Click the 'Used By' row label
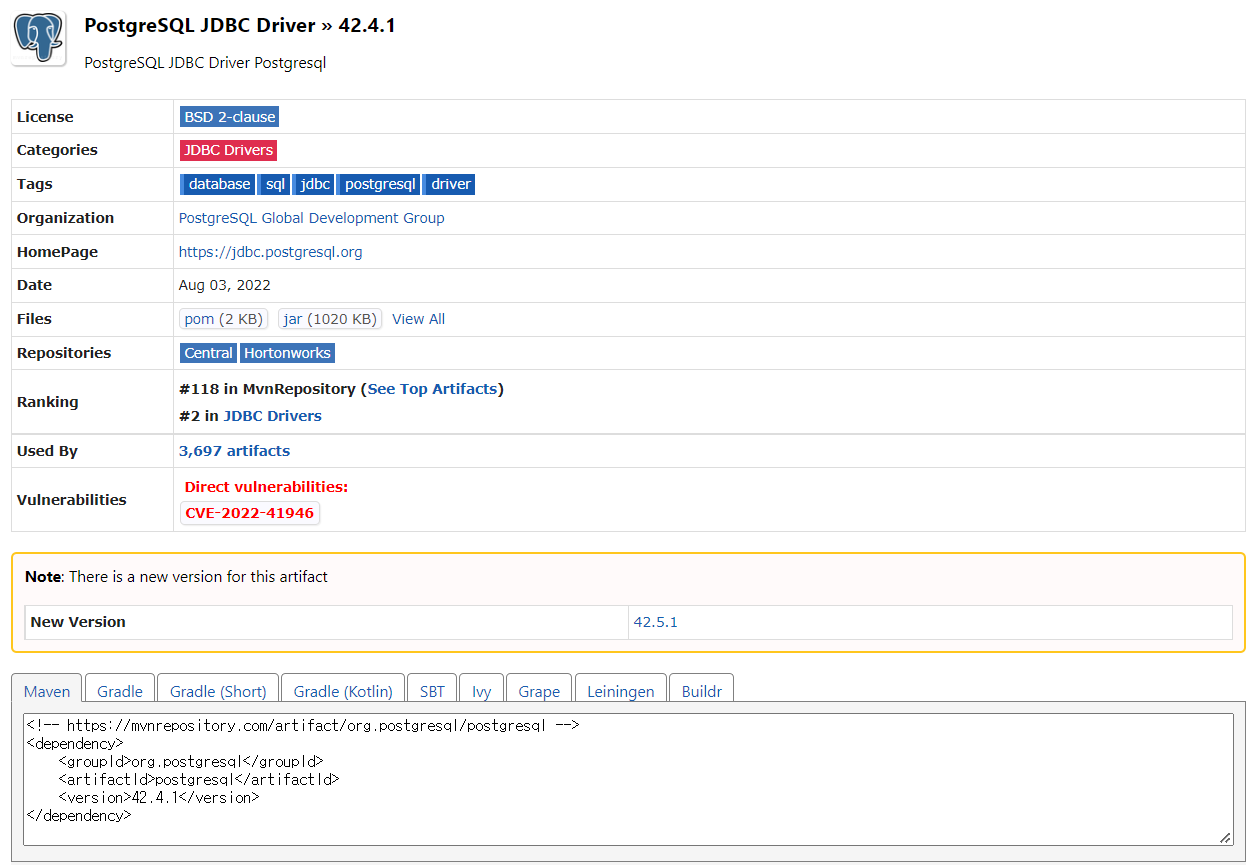Viewport: 1250px width, 865px height. click(x=47, y=451)
